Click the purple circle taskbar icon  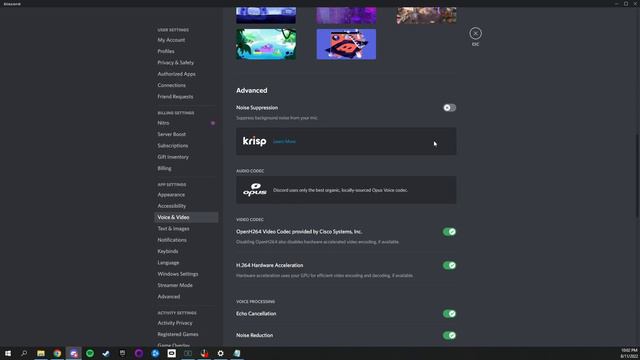(139, 353)
